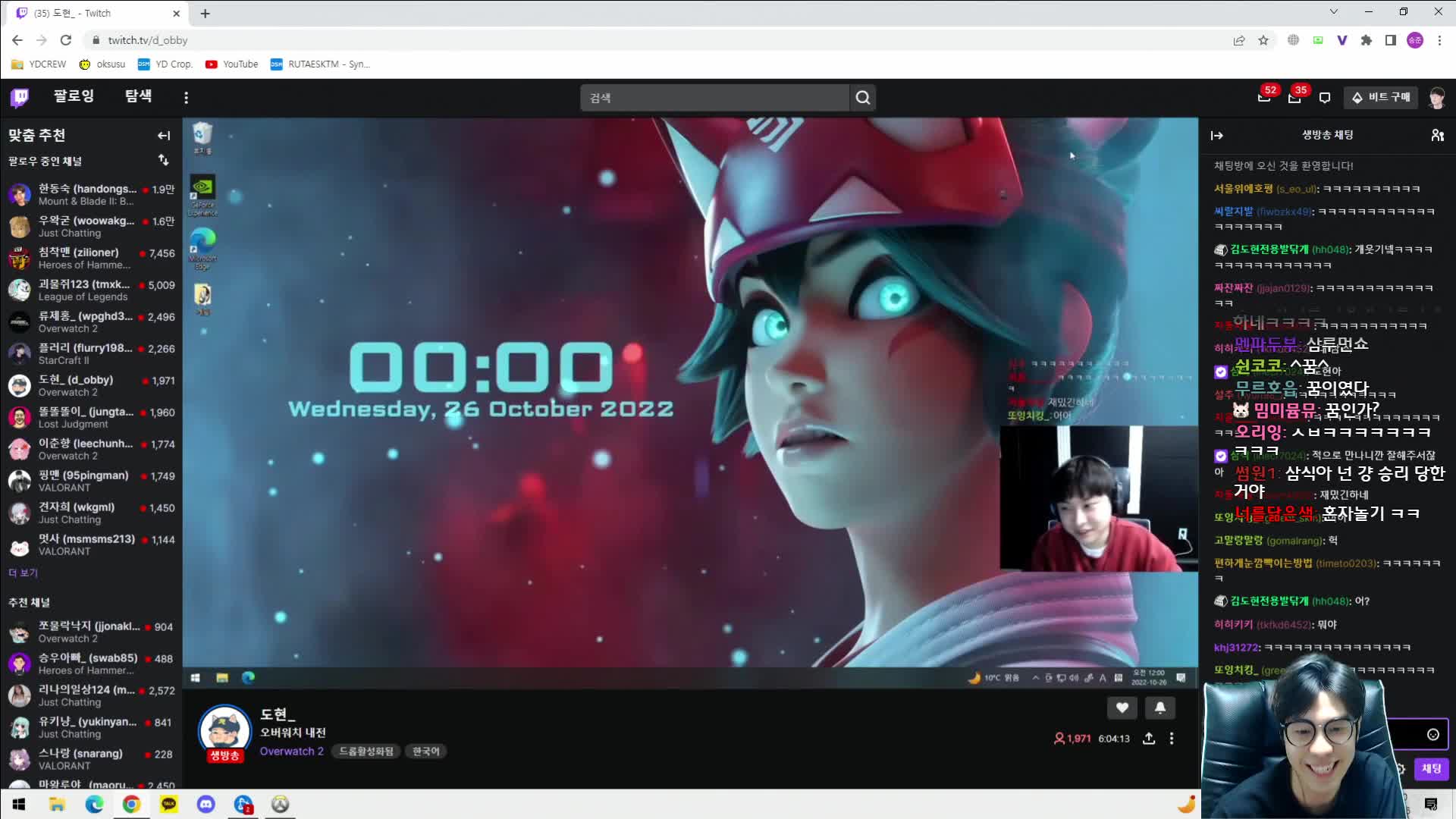Toggle stream notification bell
This screenshot has height=819, width=1456.
[x=1160, y=708]
